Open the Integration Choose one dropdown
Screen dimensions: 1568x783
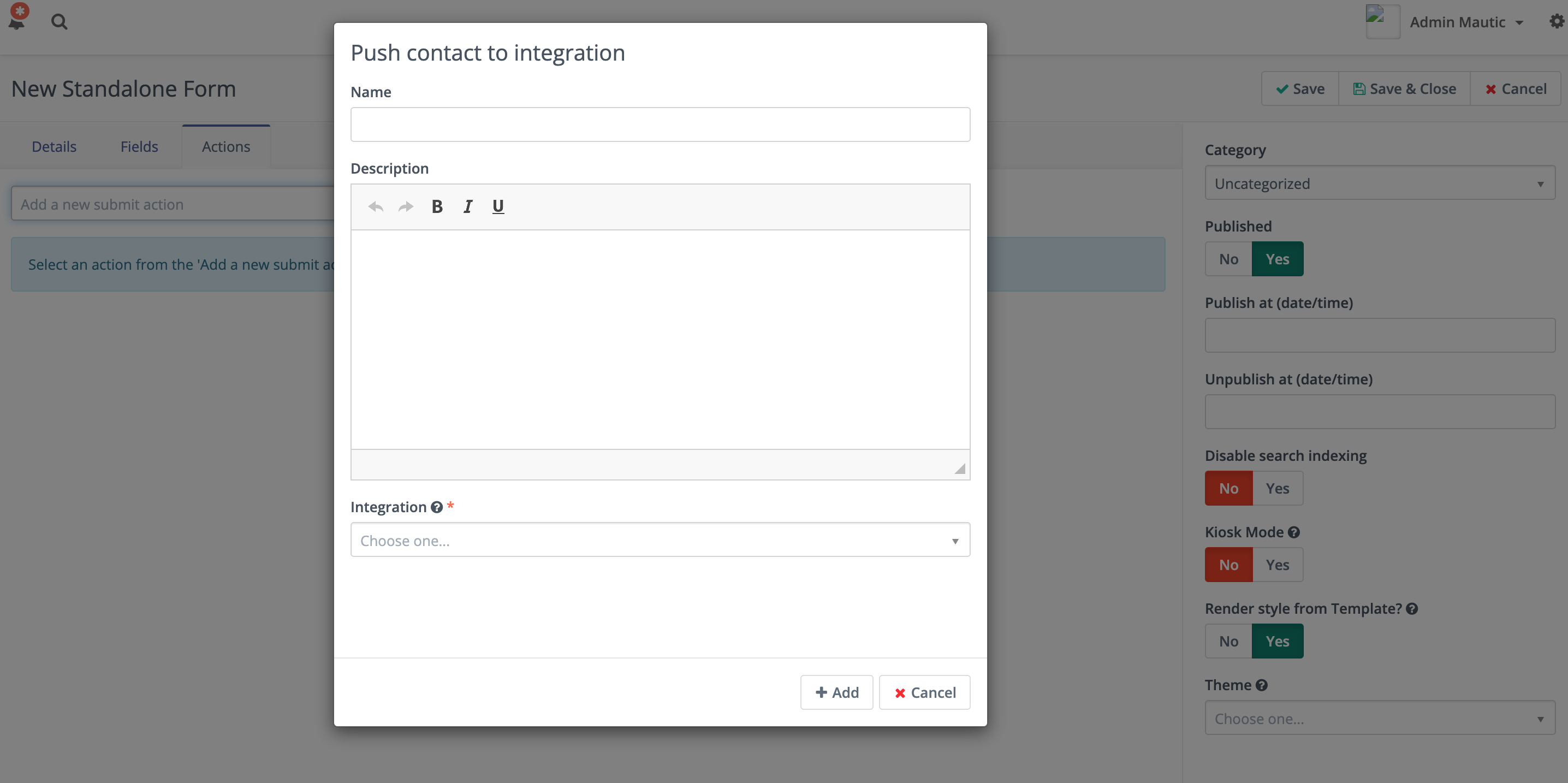(x=660, y=539)
